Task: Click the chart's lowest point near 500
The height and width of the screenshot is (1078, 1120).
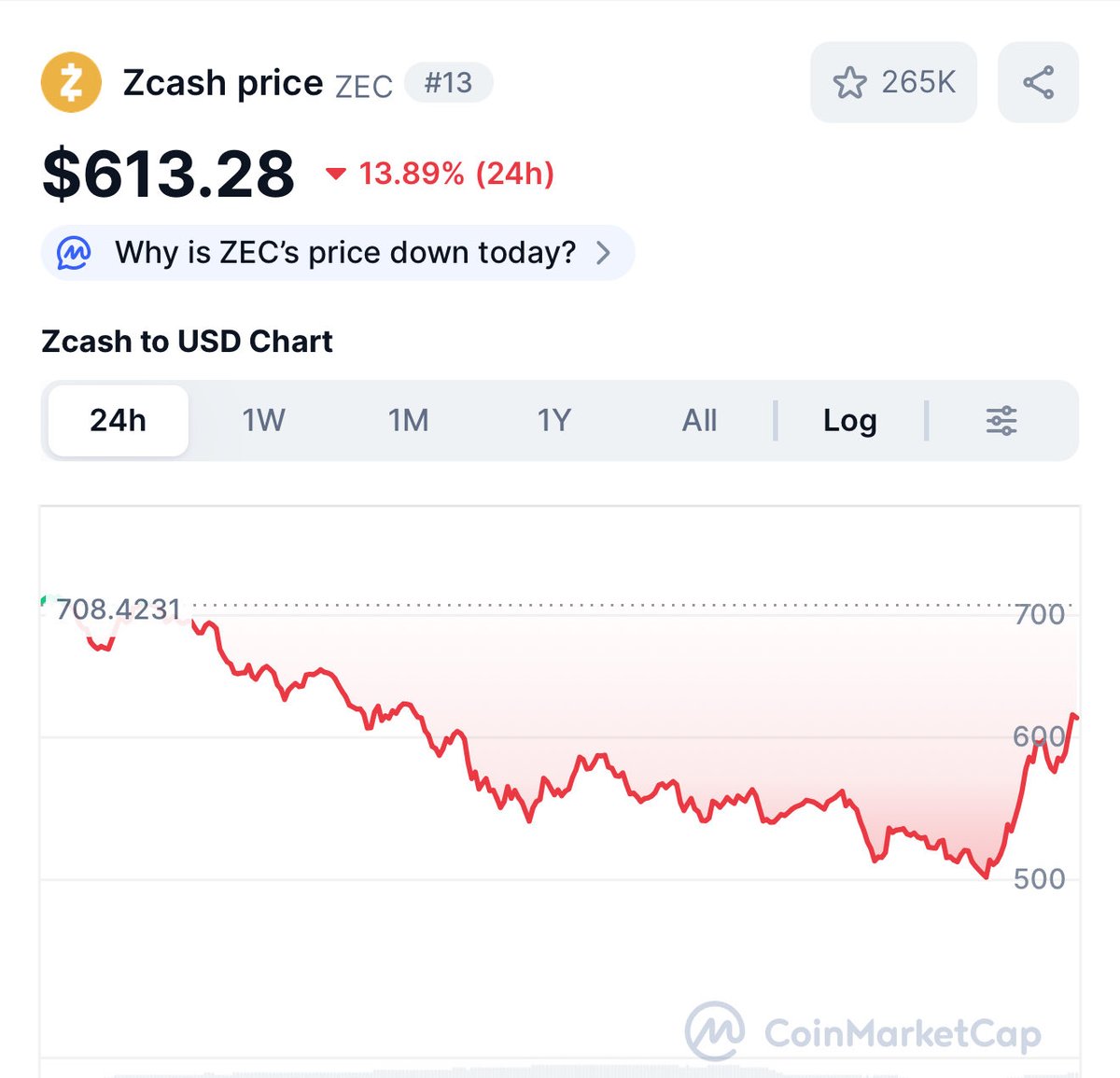Action: pos(986,876)
